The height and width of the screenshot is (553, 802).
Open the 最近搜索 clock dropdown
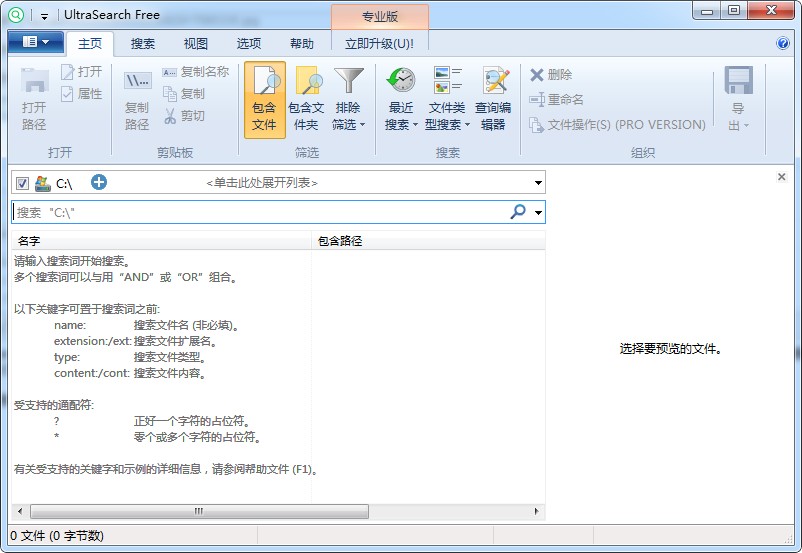tap(402, 100)
